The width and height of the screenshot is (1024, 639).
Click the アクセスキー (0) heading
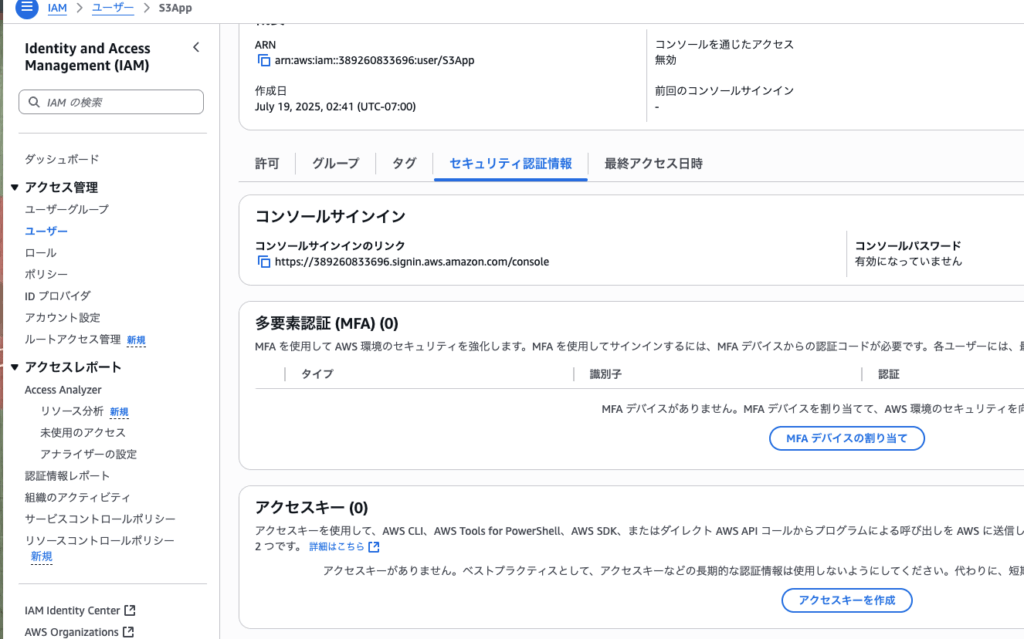tap(312, 508)
